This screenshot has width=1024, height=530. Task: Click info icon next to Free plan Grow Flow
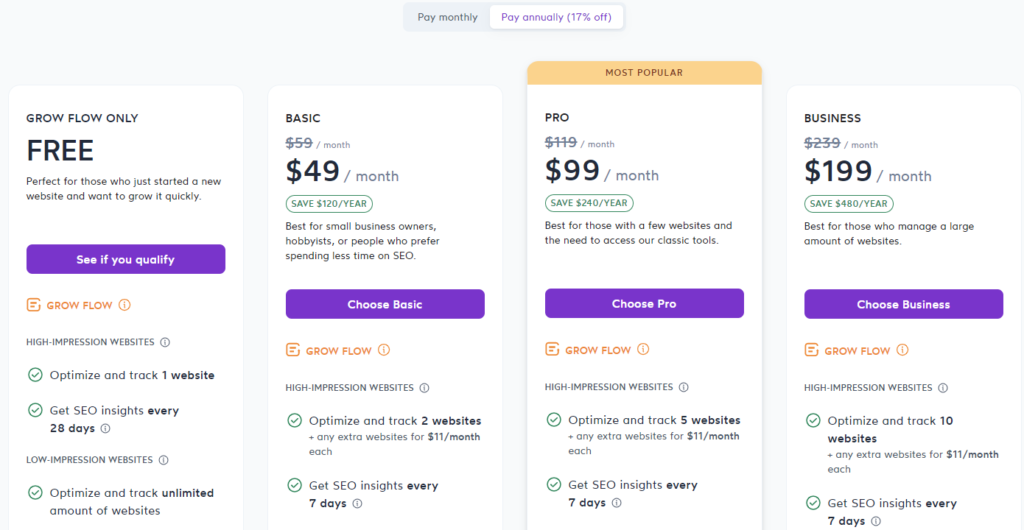coord(125,305)
